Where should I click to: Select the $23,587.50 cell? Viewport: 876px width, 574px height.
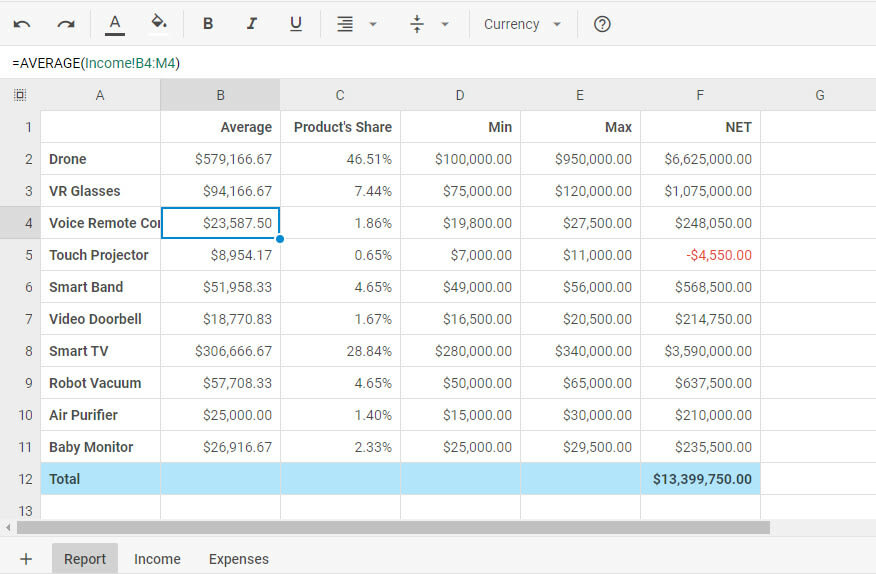[x=221, y=223]
